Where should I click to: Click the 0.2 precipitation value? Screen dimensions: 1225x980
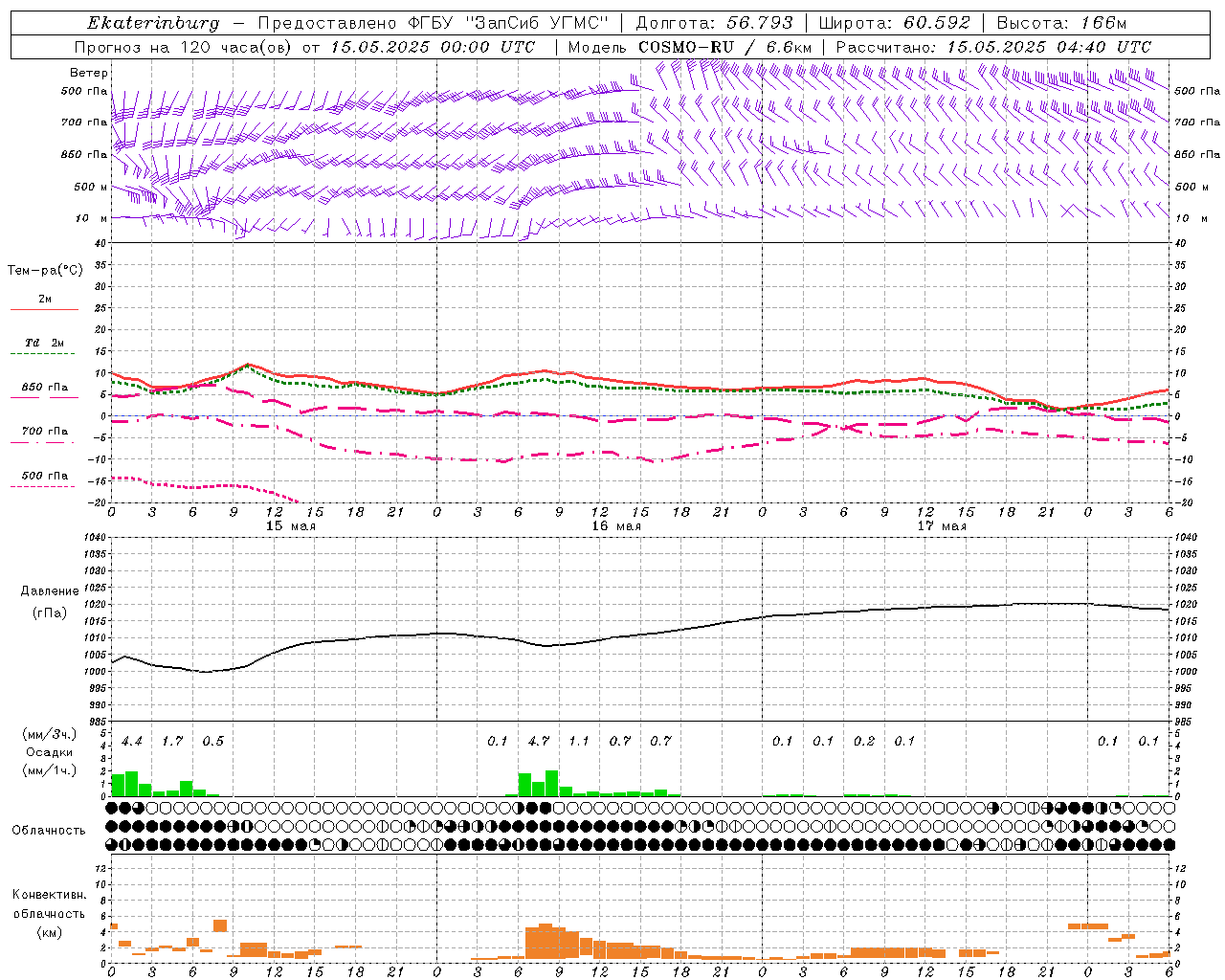coord(864,741)
